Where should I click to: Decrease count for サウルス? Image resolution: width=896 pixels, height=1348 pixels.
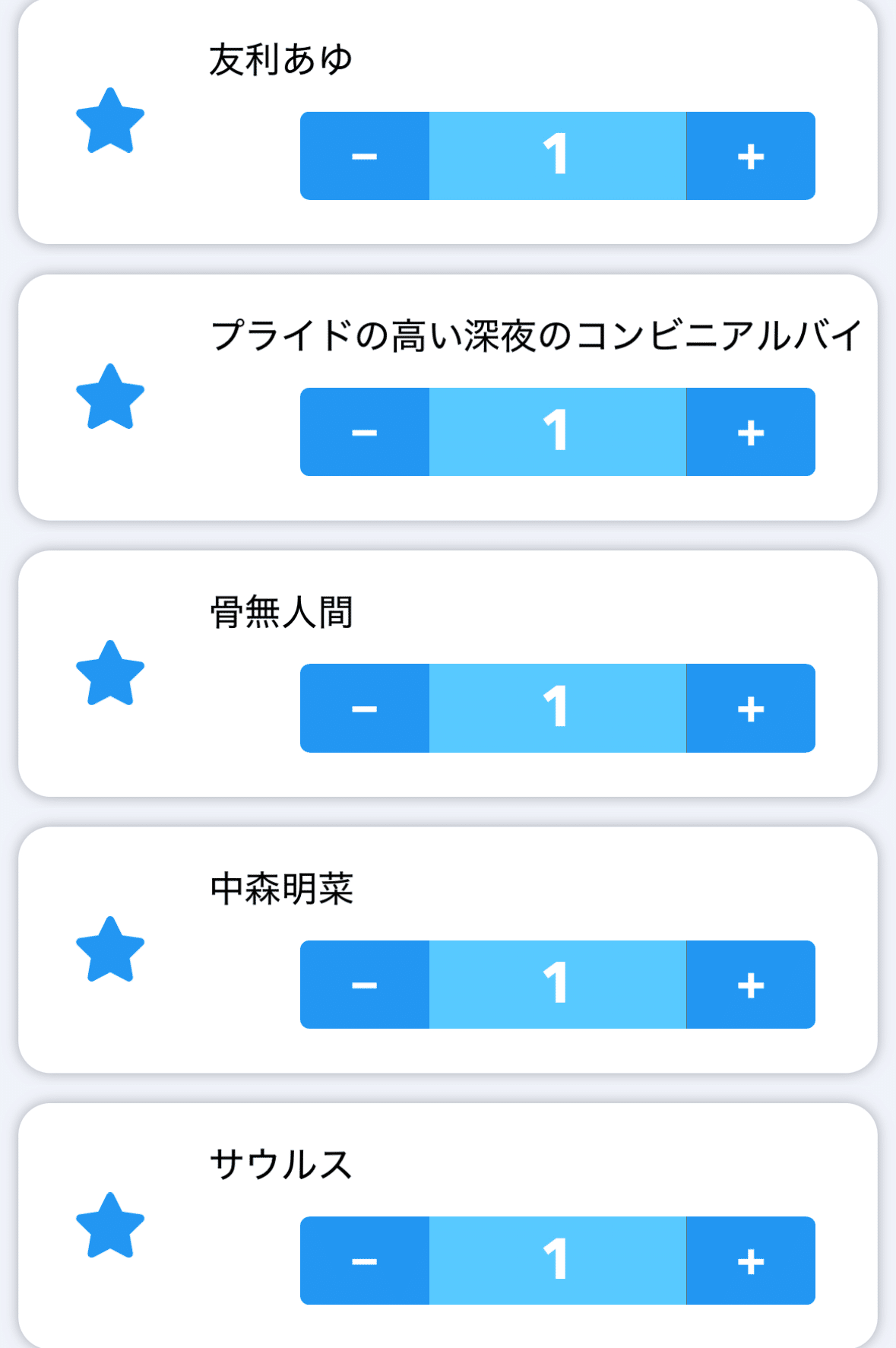(x=365, y=1261)
